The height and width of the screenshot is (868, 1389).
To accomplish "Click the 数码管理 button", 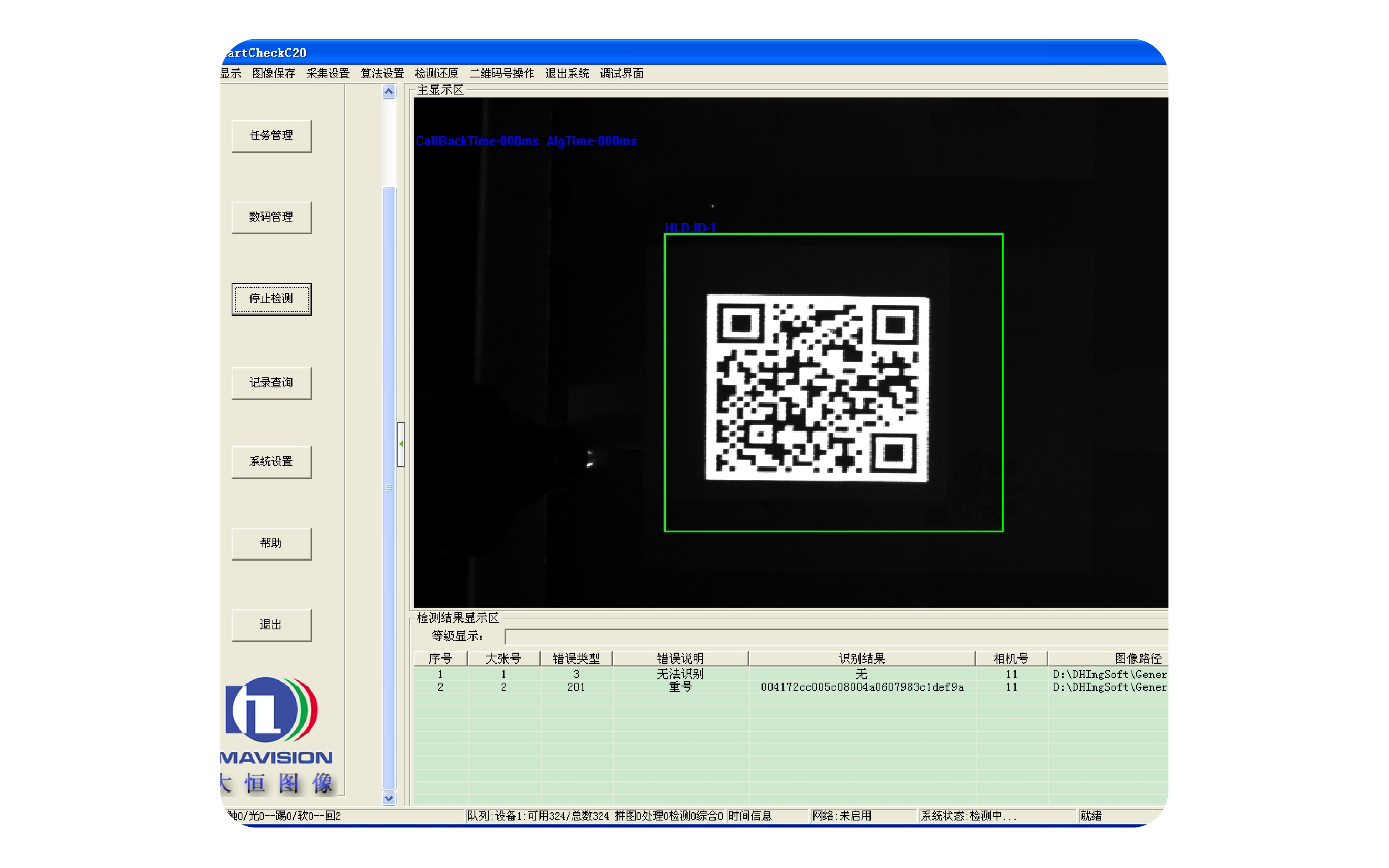I will (x=272, y=217).
